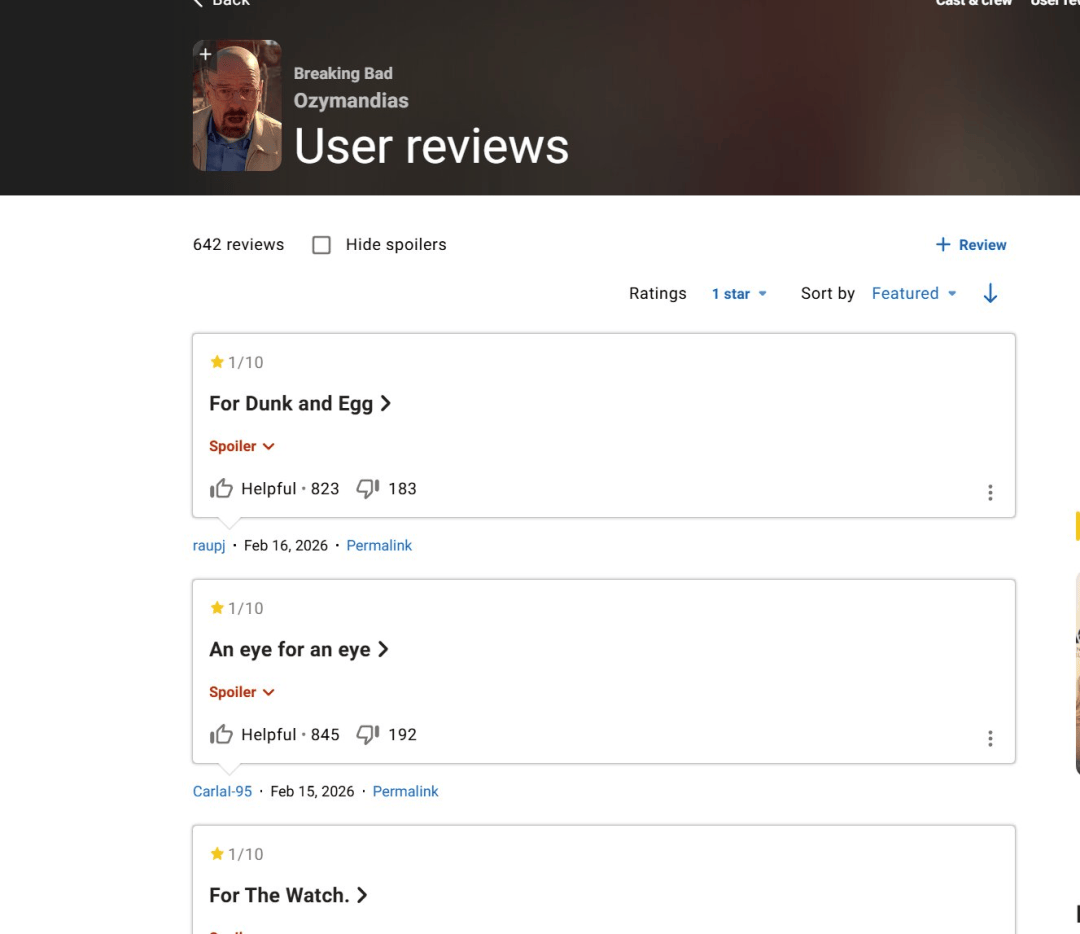Click the Review button to add review
1080x934 pixels.
pyautogui.click(x=971, y=245)
